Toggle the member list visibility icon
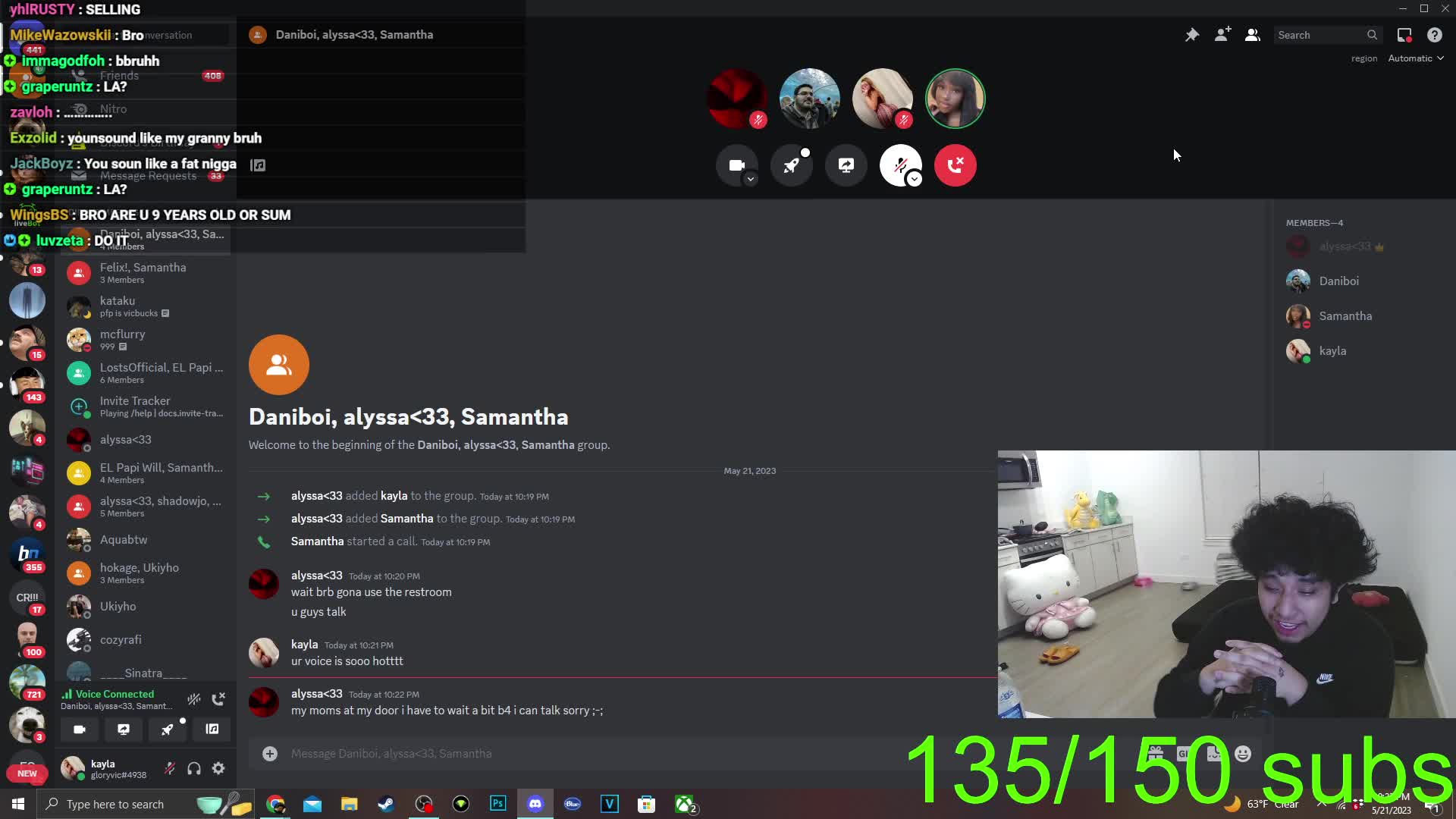Screen dimensions: 1456x819 [x=1252, y=35]
